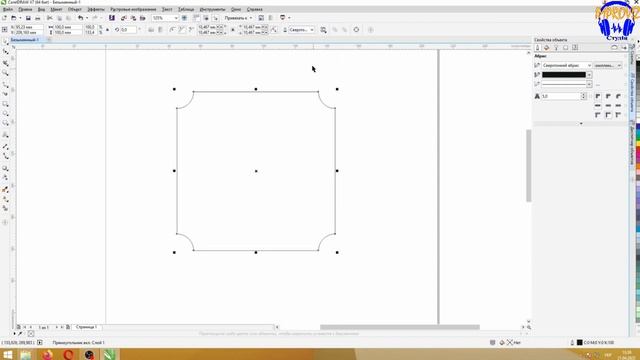The height and width of the screenshot is (360, 640).
Task: Click the Import icon in the toolbar
Action: point(124,18)
